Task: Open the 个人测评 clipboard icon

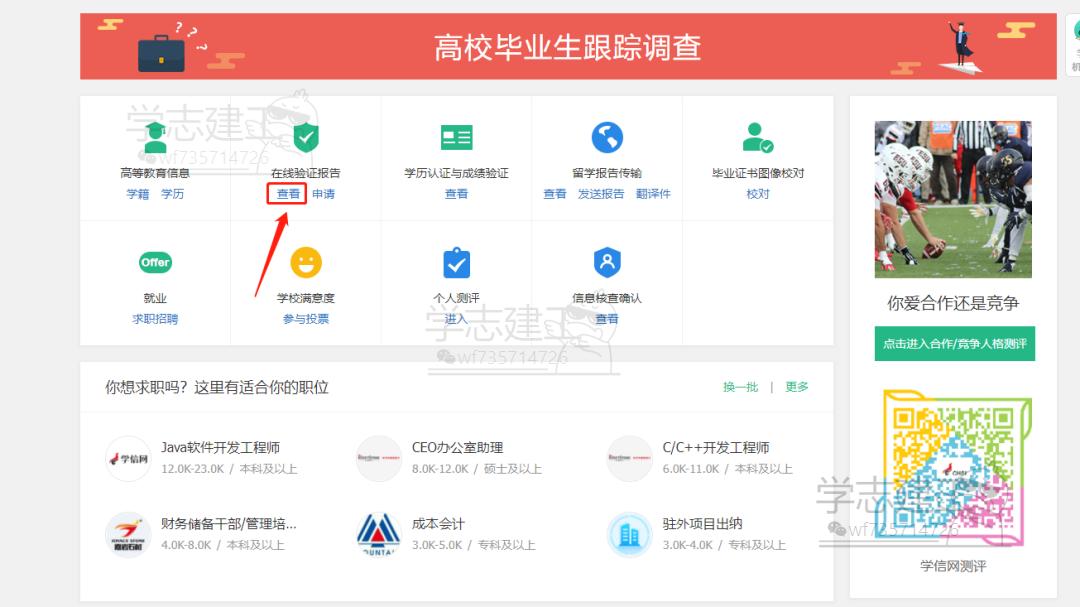Action: [x=455, y=262]
